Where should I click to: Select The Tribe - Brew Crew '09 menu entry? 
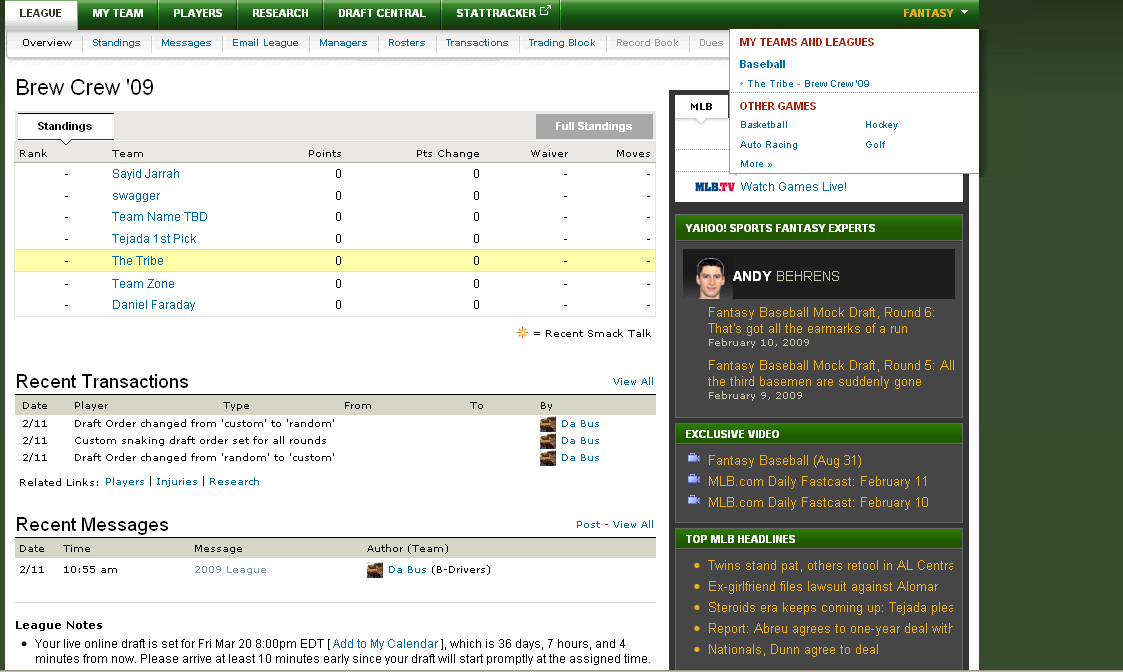click(809, 84)
